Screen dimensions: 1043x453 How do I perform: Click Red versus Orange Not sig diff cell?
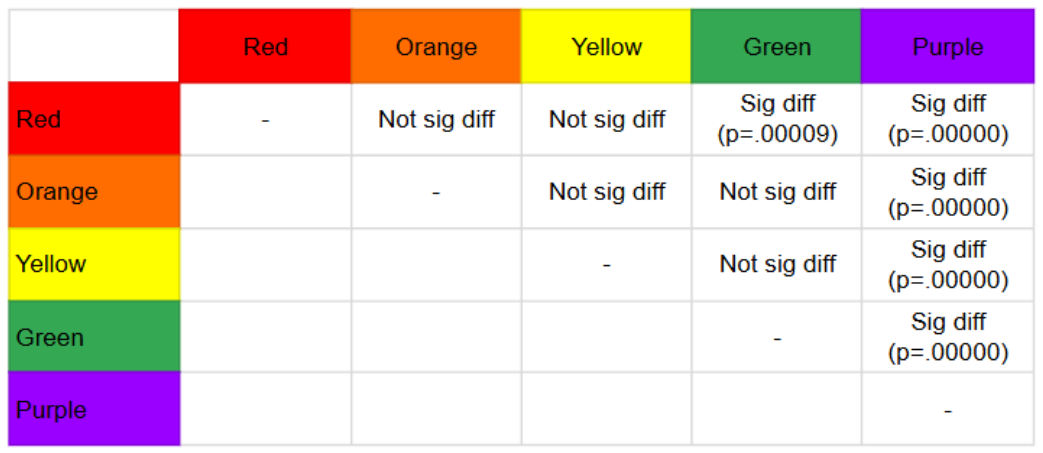436,119
